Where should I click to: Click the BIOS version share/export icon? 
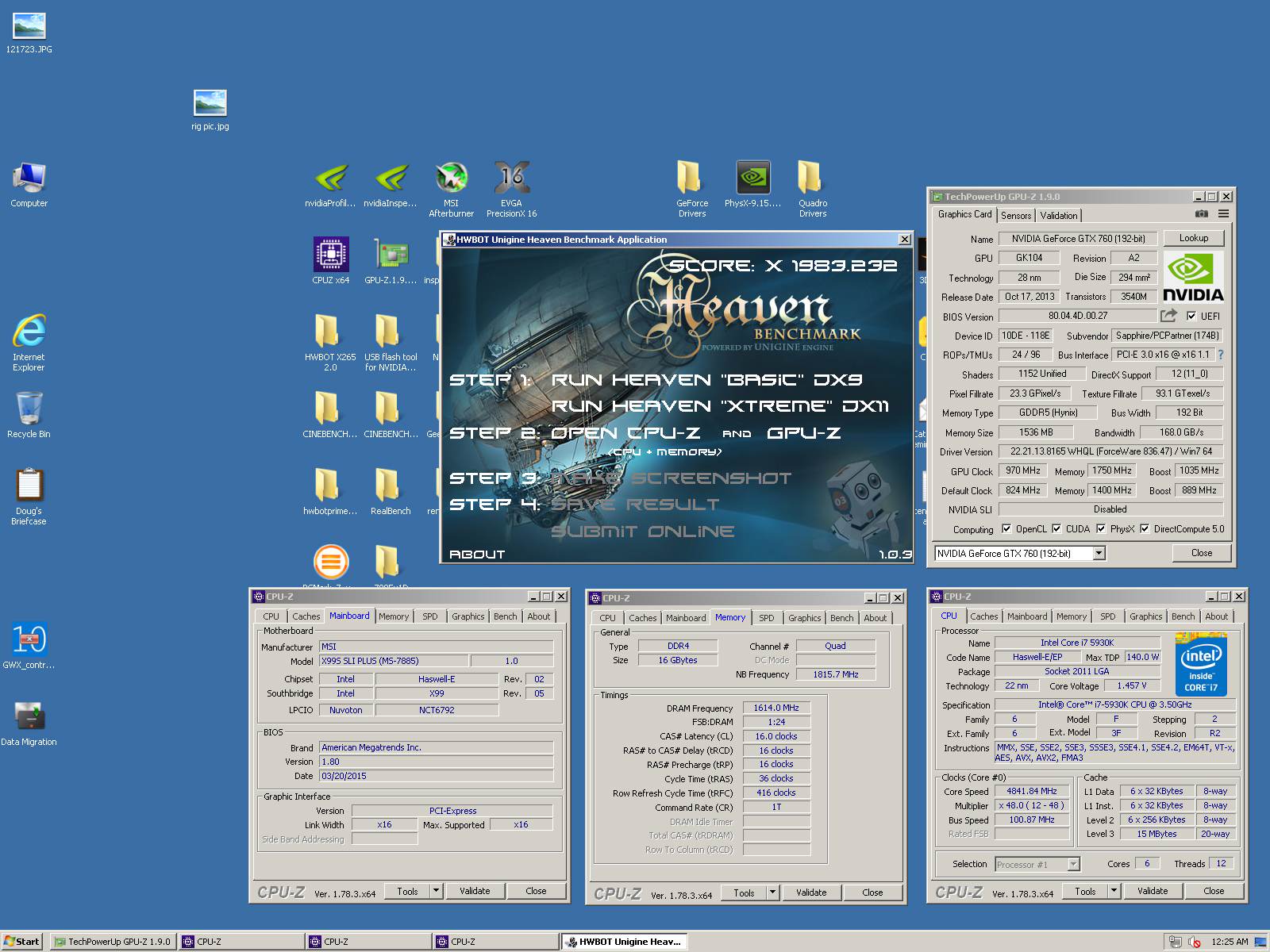[x=1169, y=316]
